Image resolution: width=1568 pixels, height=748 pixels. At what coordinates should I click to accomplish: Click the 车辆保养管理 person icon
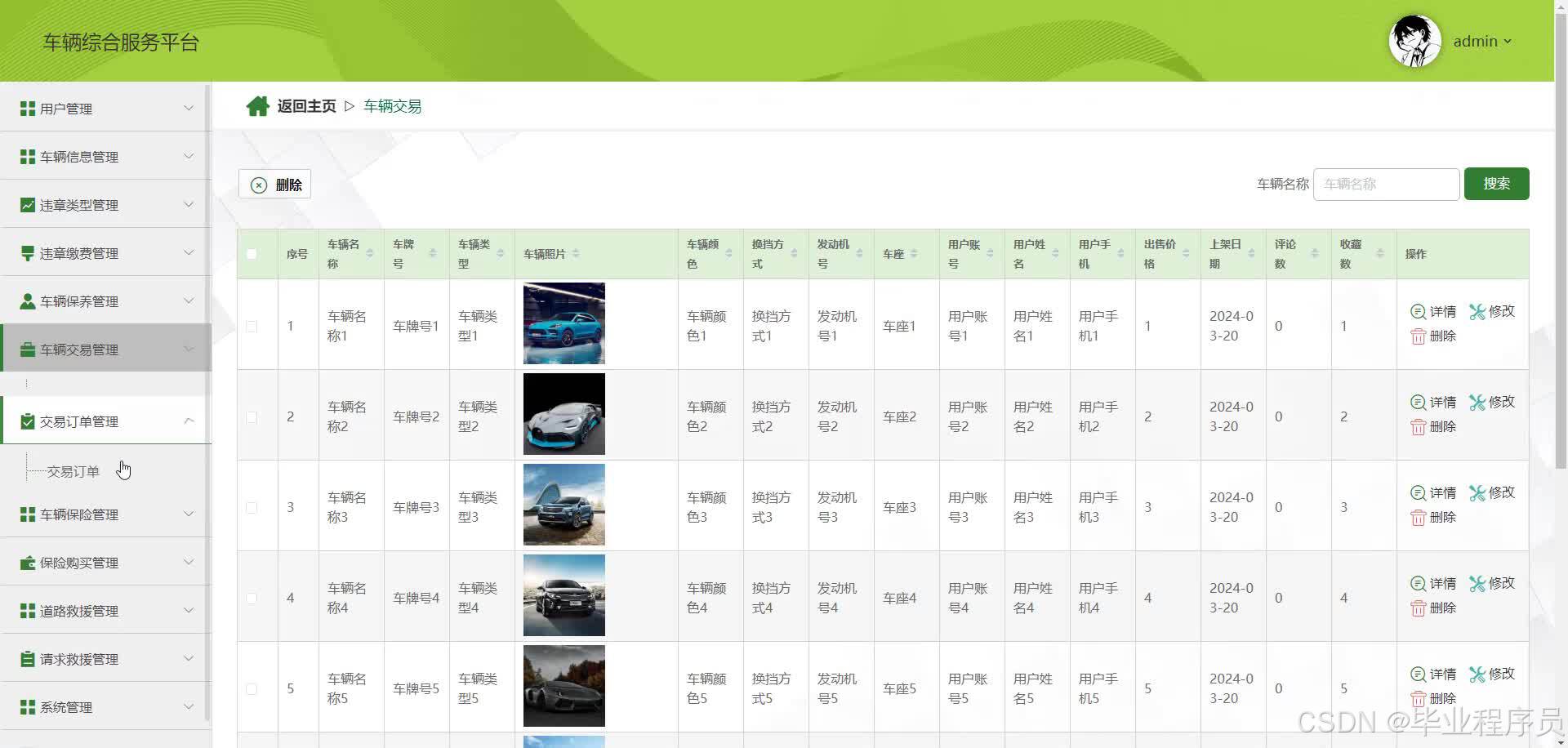pyautogui.click(x=28, y=301)
